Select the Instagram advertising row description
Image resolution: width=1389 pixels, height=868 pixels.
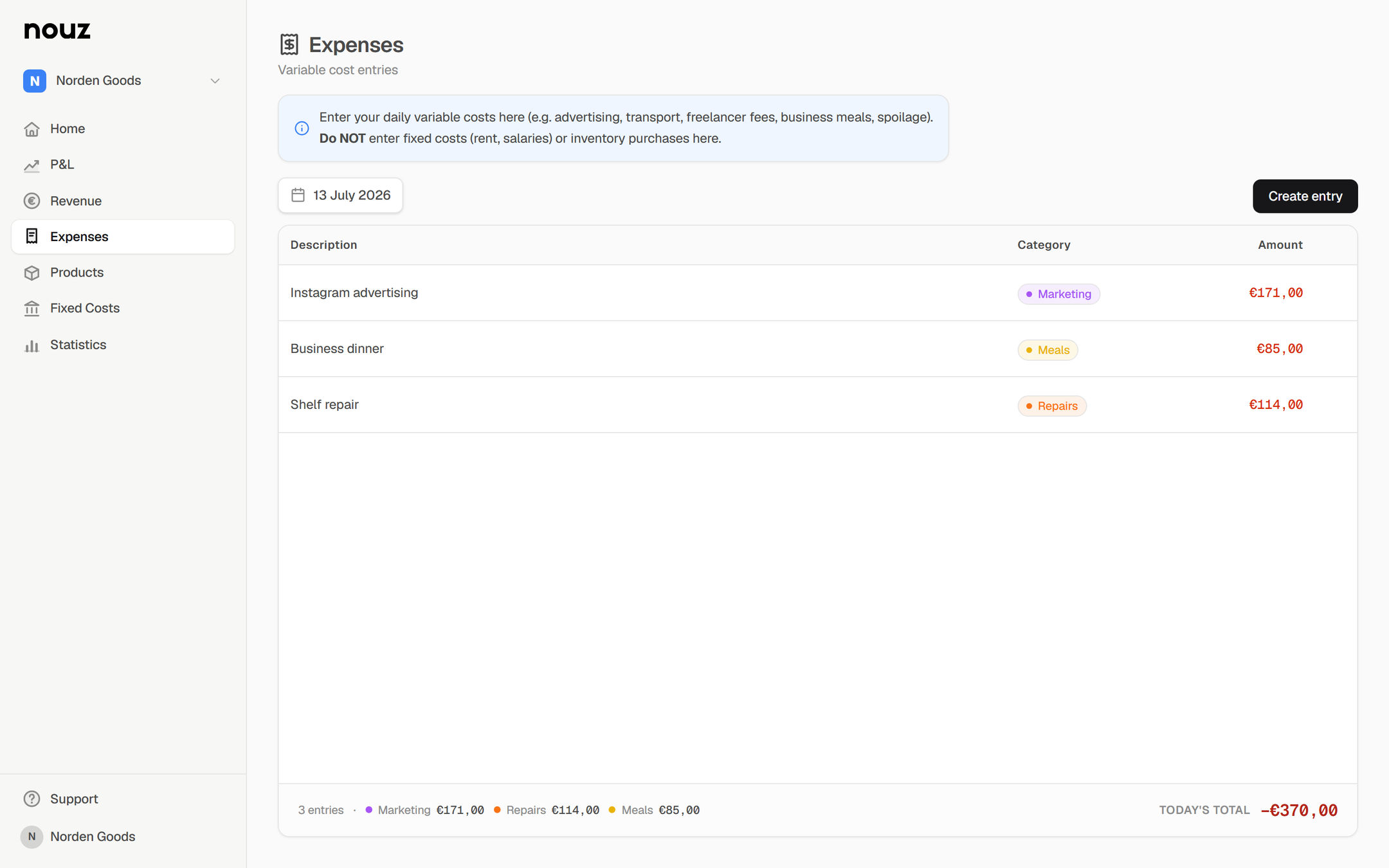[x=354, y=293]
